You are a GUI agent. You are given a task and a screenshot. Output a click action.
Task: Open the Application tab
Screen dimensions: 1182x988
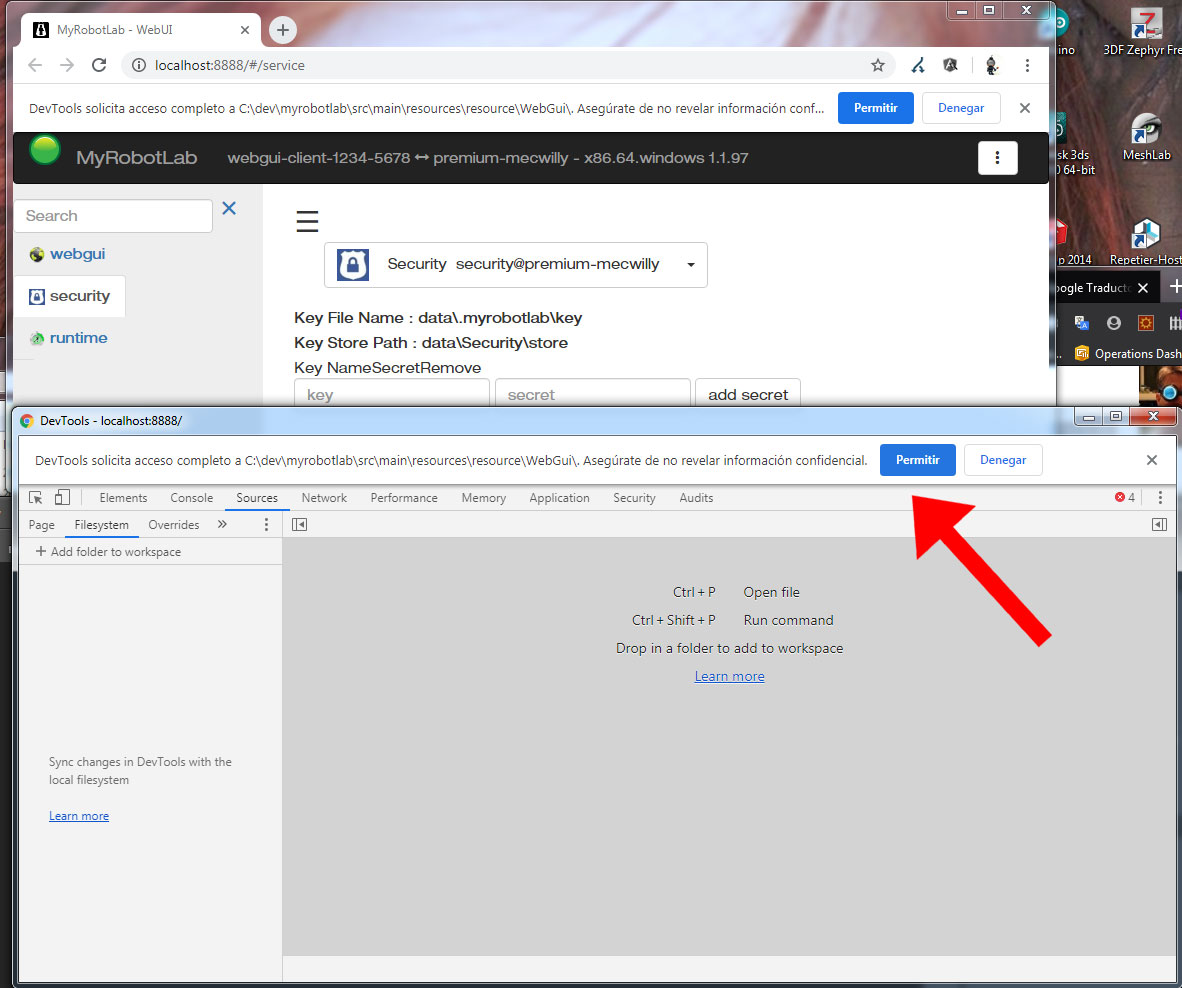[x=559, y=497]
